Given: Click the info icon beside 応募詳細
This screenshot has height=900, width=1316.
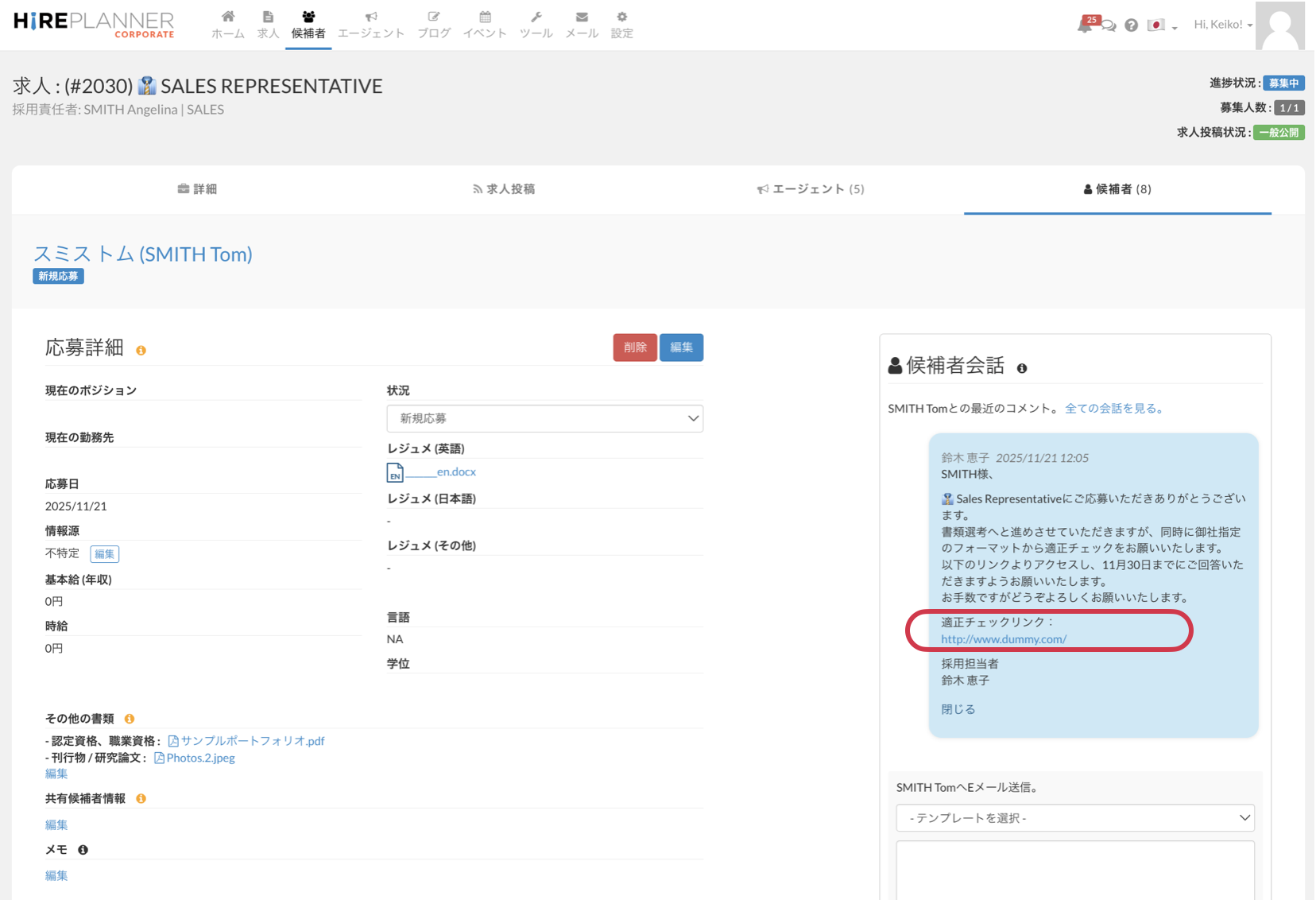Looking at the screenshot, I should click(141, 351).
